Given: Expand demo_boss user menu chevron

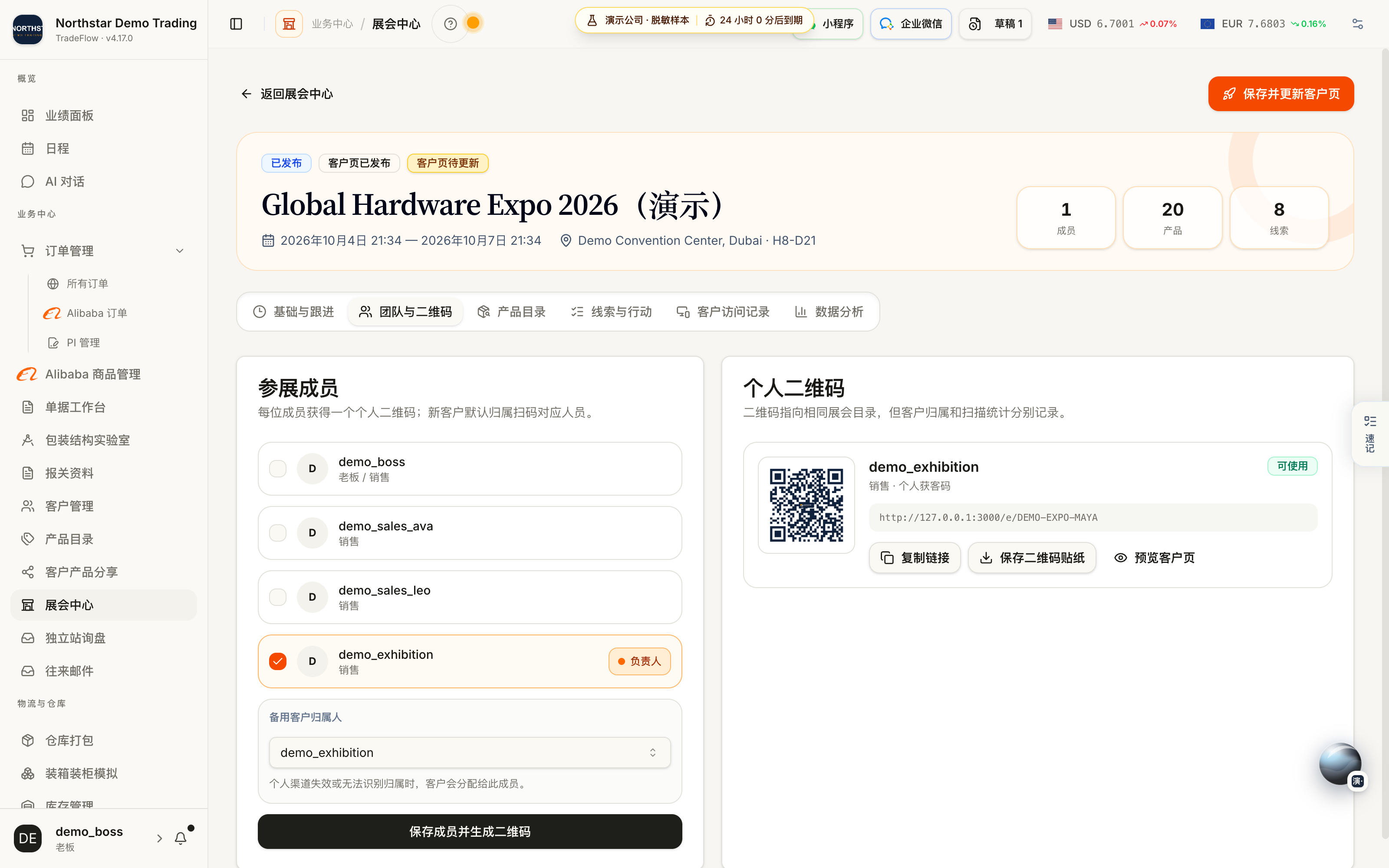Looking at the screenshot, I should [x=160, y=838].
